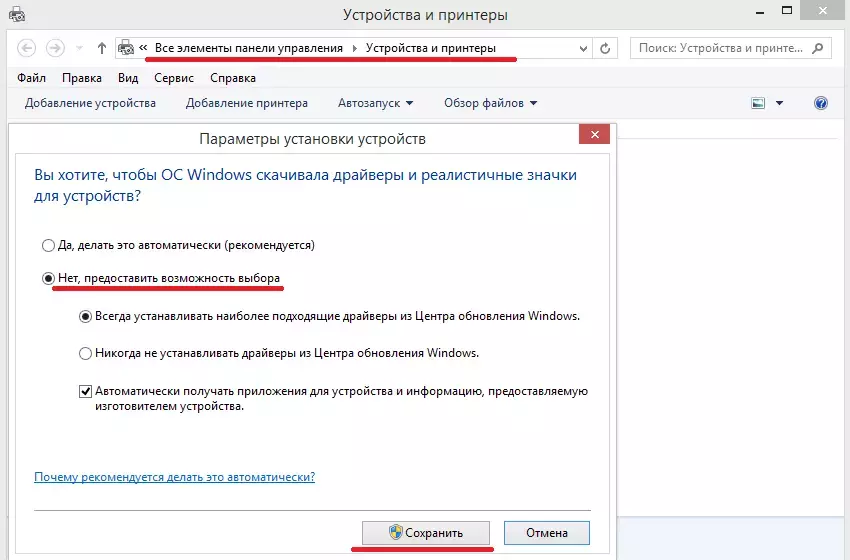Expand the Обзор файлов dropdown
The height and width of the screenshot is (560, 850).
coord(491,103)
